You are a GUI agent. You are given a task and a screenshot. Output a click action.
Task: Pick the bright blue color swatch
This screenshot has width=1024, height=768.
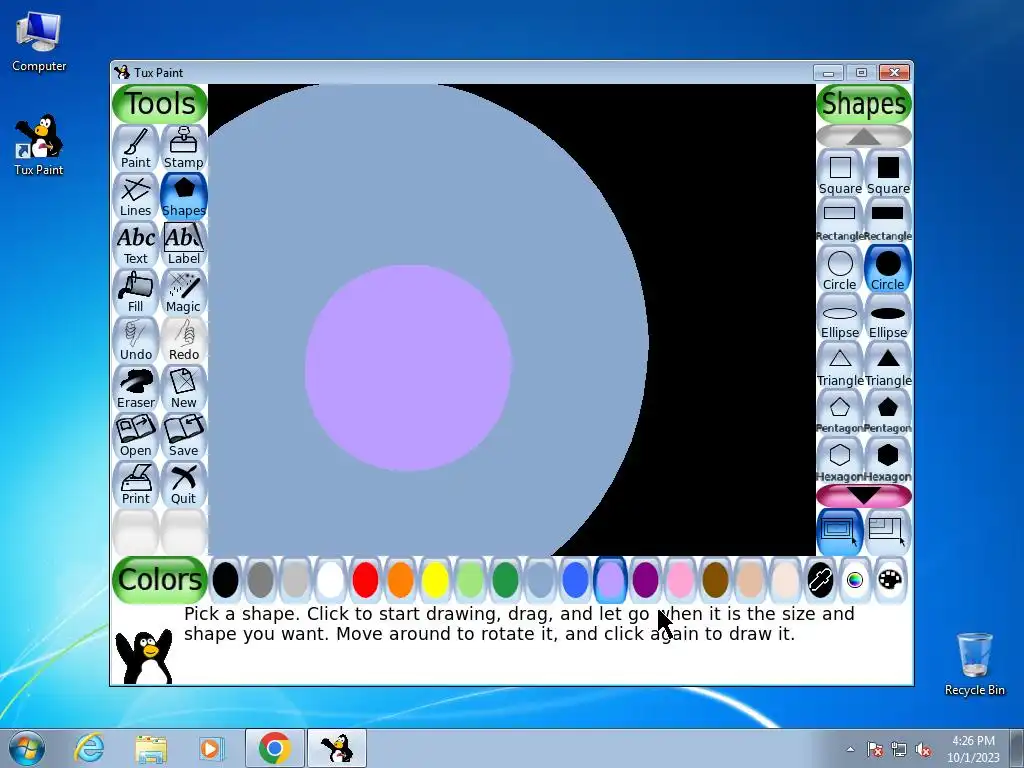pyautogui.click(x=575, y=580)
